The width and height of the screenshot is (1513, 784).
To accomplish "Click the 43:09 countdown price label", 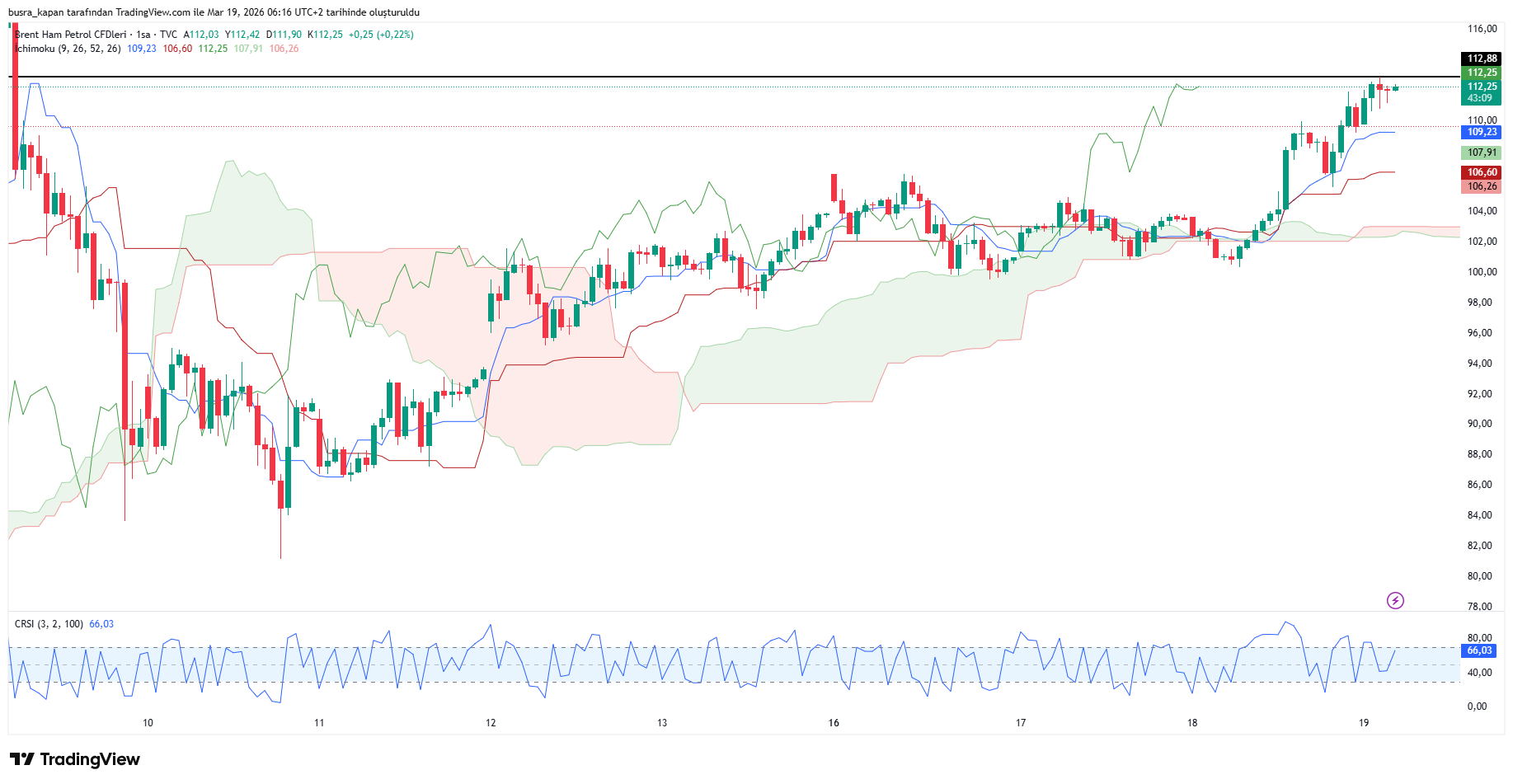I will pyautogui.click(x=1480, y=98).
